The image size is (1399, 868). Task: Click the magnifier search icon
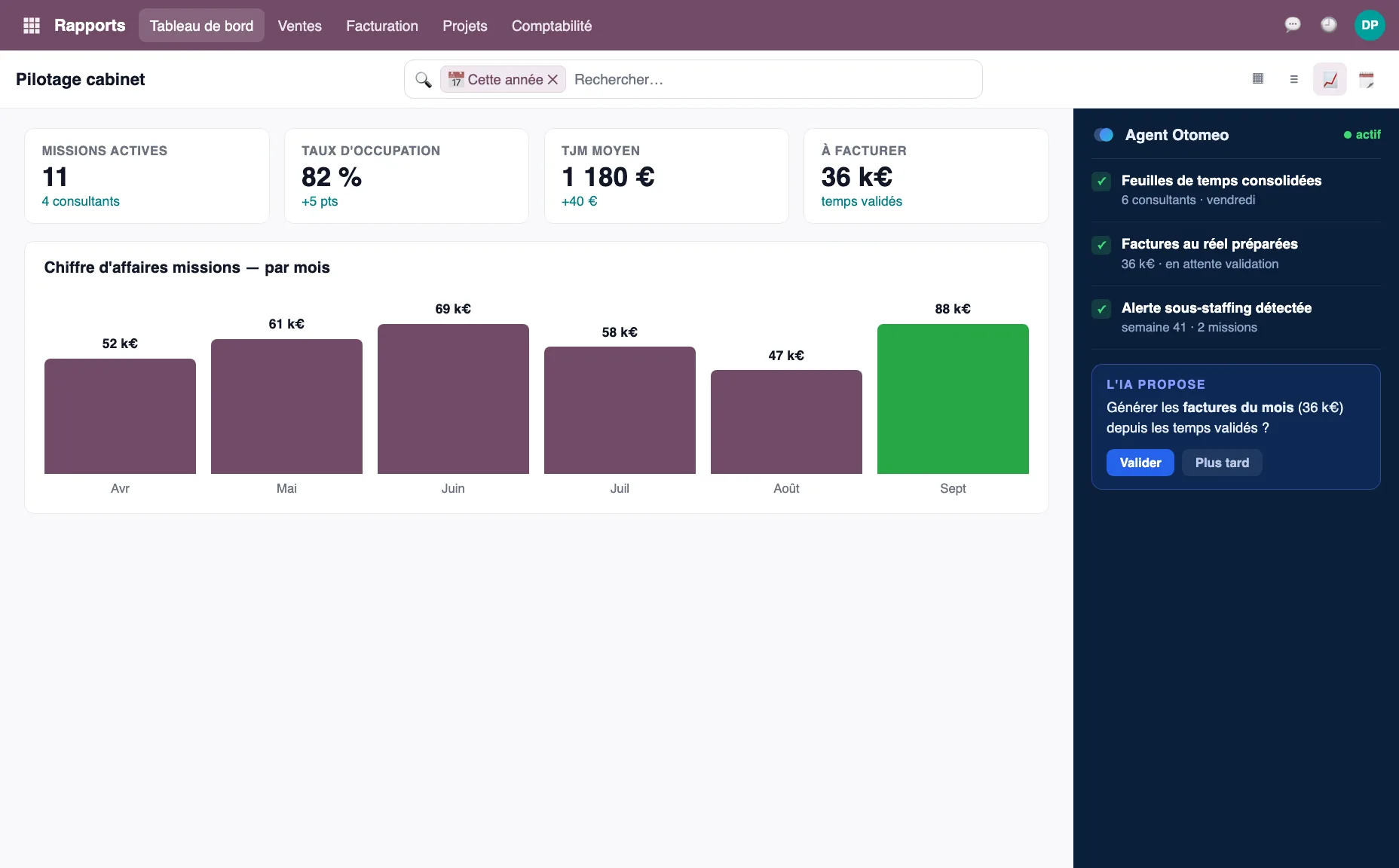424,79
